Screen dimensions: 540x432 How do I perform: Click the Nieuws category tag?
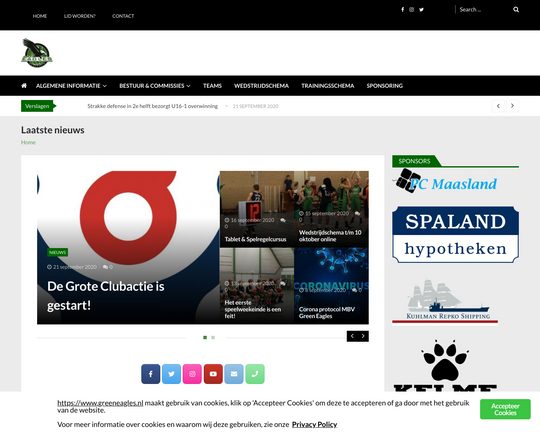(58, 252)
